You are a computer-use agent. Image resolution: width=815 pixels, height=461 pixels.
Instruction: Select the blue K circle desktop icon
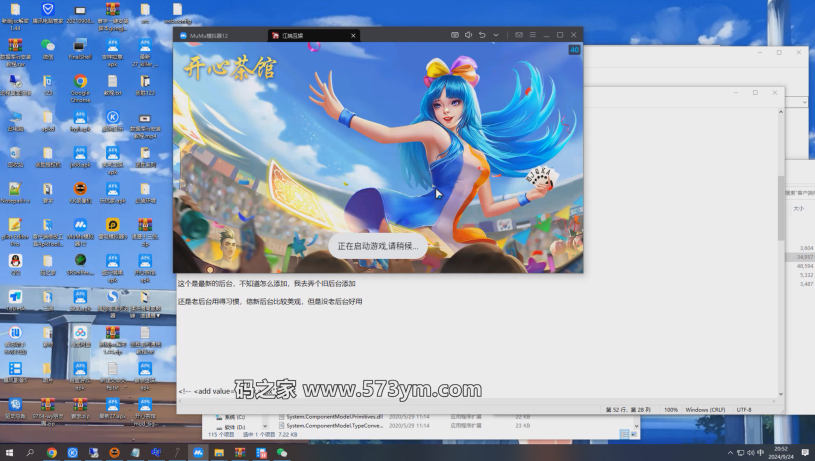coord(112,121)
